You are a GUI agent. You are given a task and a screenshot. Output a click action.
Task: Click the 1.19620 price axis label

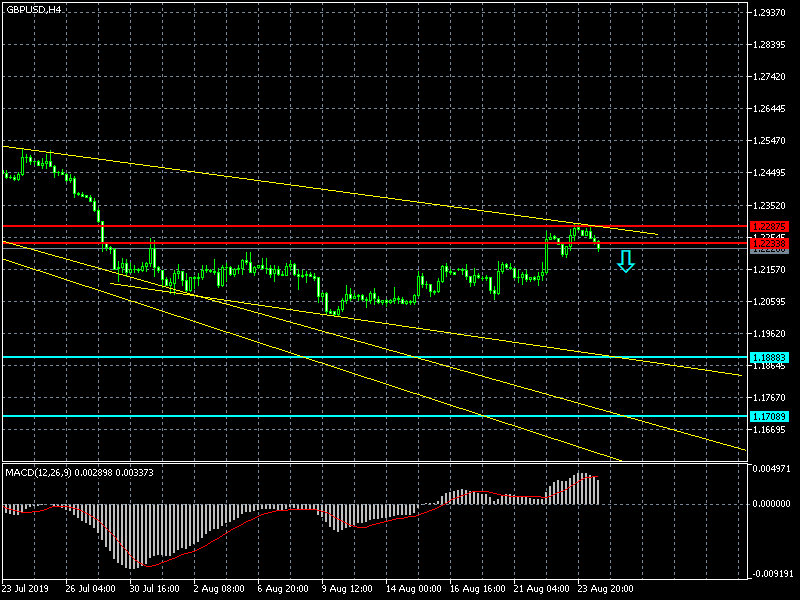(769, 334)
